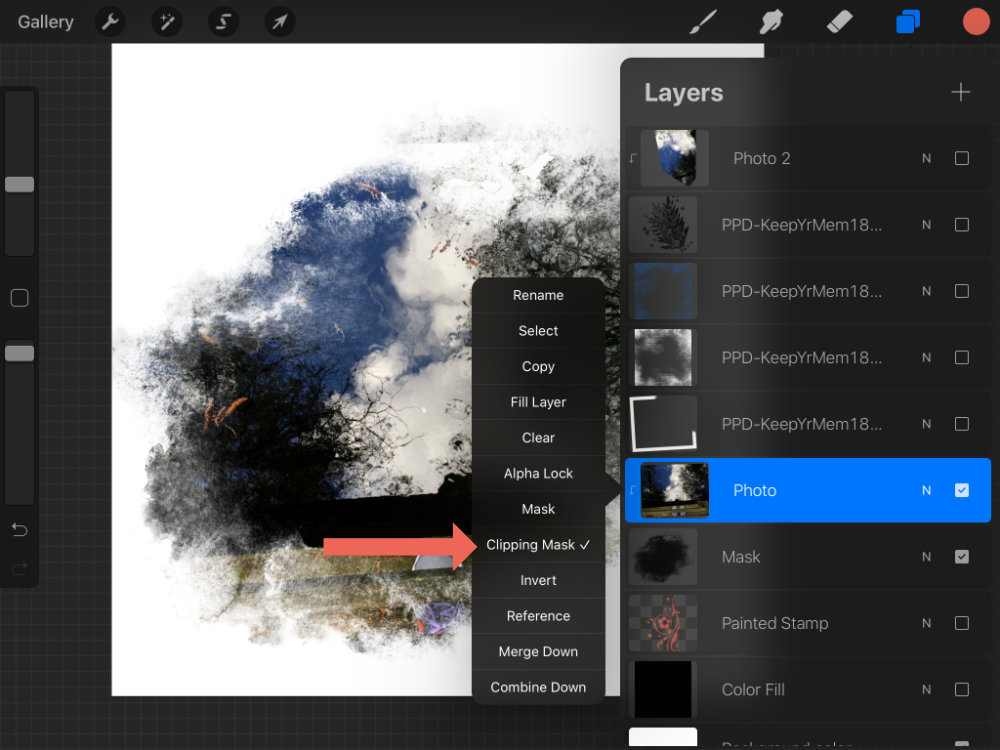Open blend mode N for Painted Stamp layer

[927, 623]
